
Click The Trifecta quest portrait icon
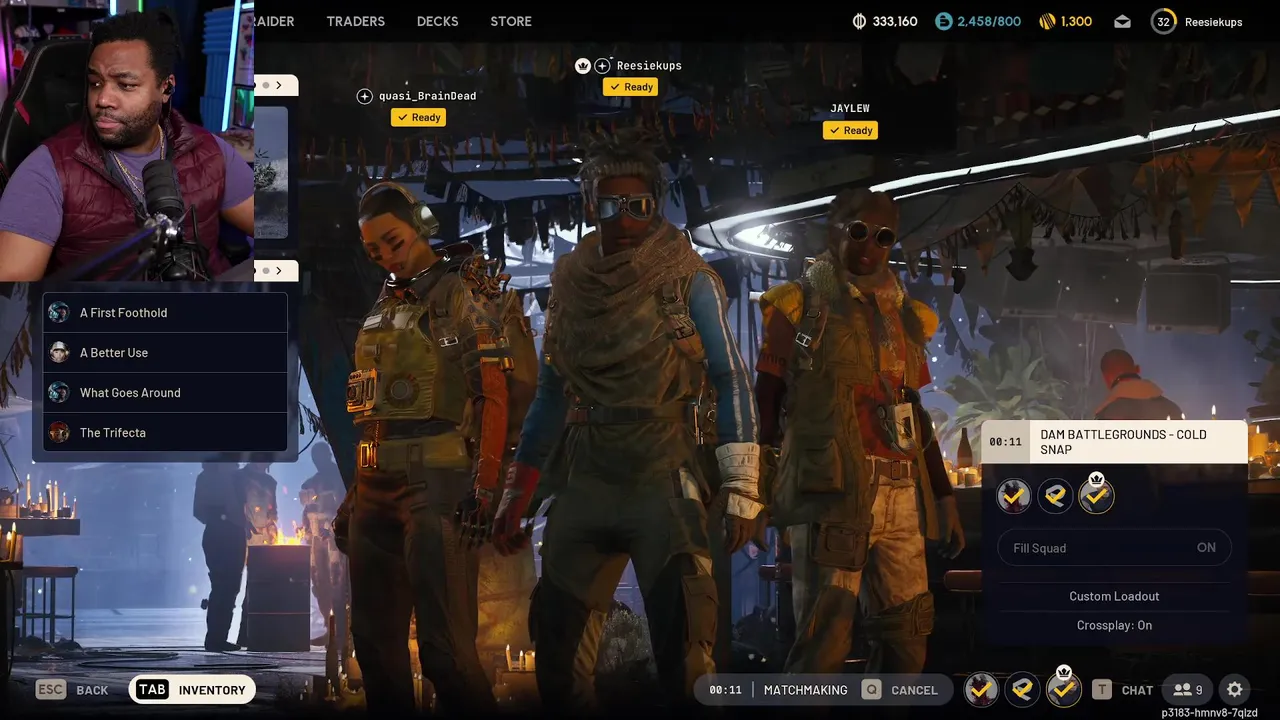pos(59,433)
